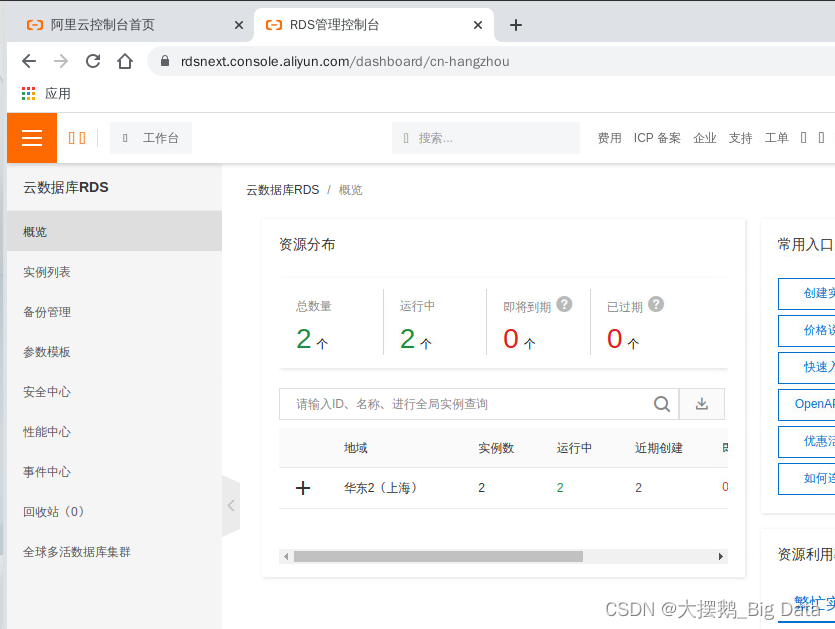Click the 搜索 search field in top bar
The image size is (835, 629).
click(x=486, y=138)
